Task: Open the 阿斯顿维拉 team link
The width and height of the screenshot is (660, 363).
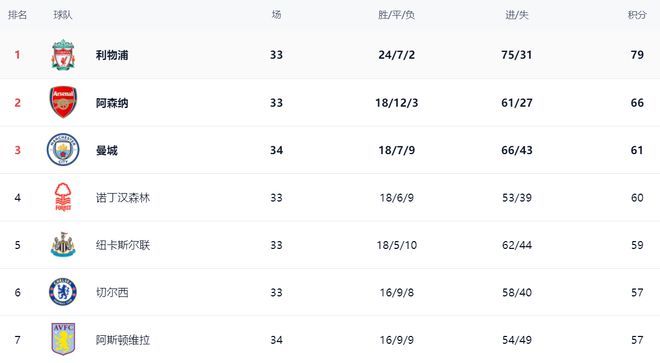Action: (x=123, y=340)
